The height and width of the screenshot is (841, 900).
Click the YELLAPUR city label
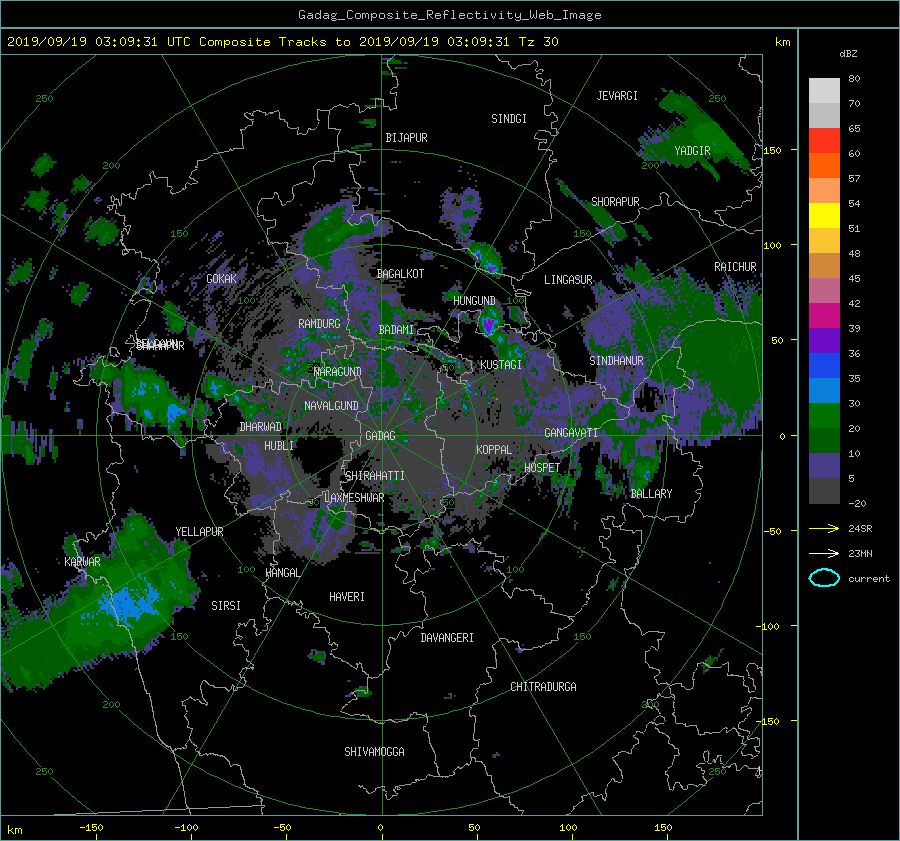[199, 532]
